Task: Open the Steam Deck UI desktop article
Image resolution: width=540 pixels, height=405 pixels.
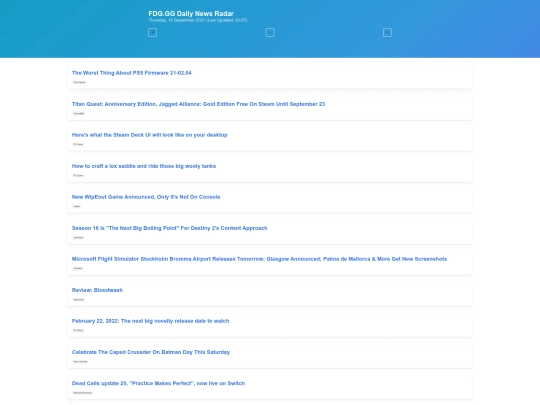Action: pos(149,135)
